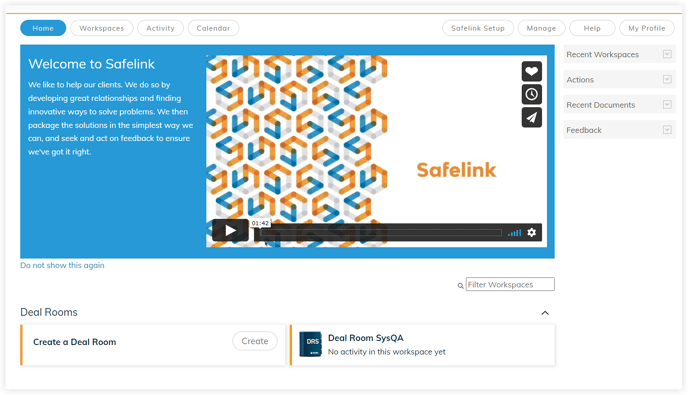This screenshot has width=688, height=395.
Task: Click the 'Recent Documents' label
Action: pos(600,105)
